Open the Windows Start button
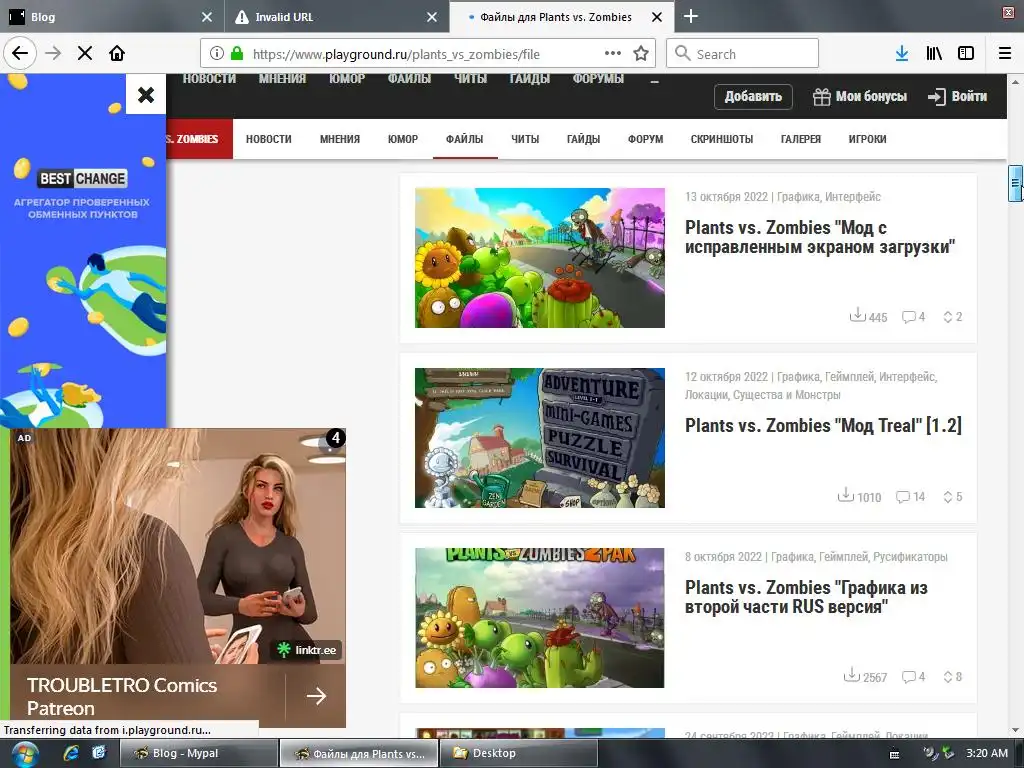This screenshot has height=768, width=1024. [x=25, y=754]
